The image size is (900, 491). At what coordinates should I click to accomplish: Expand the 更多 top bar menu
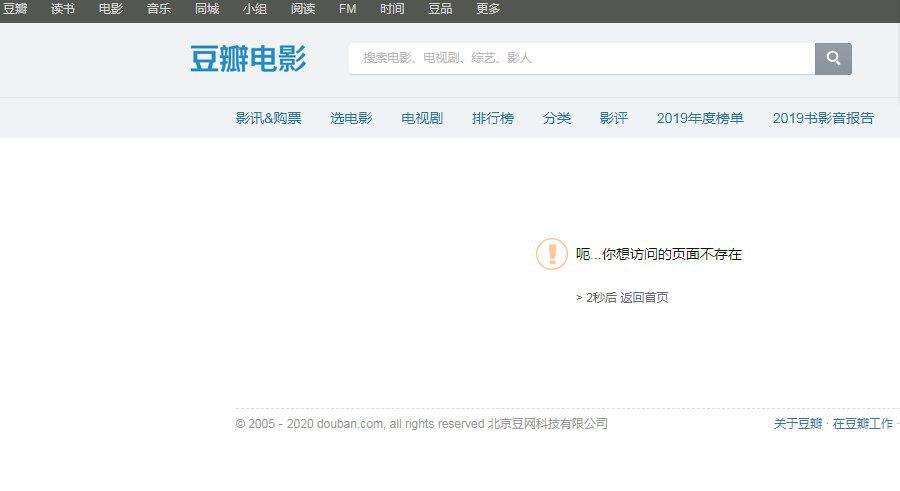click(x=488, y=9)
